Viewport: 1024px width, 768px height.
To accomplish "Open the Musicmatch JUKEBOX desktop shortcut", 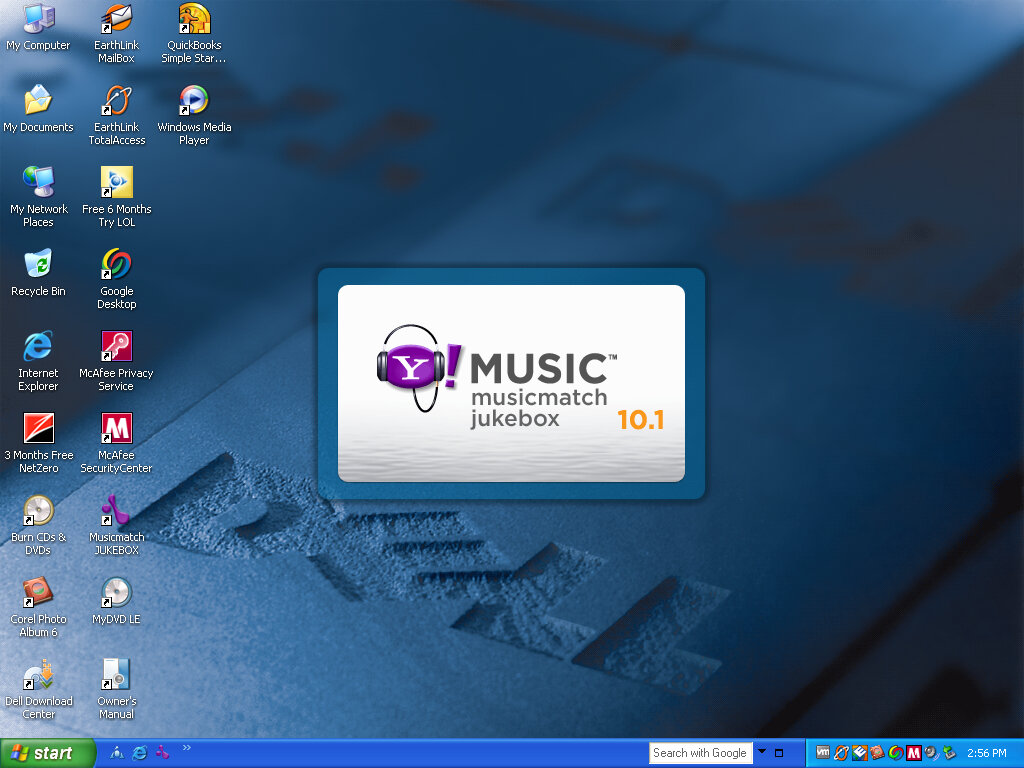I will [116, 512].
